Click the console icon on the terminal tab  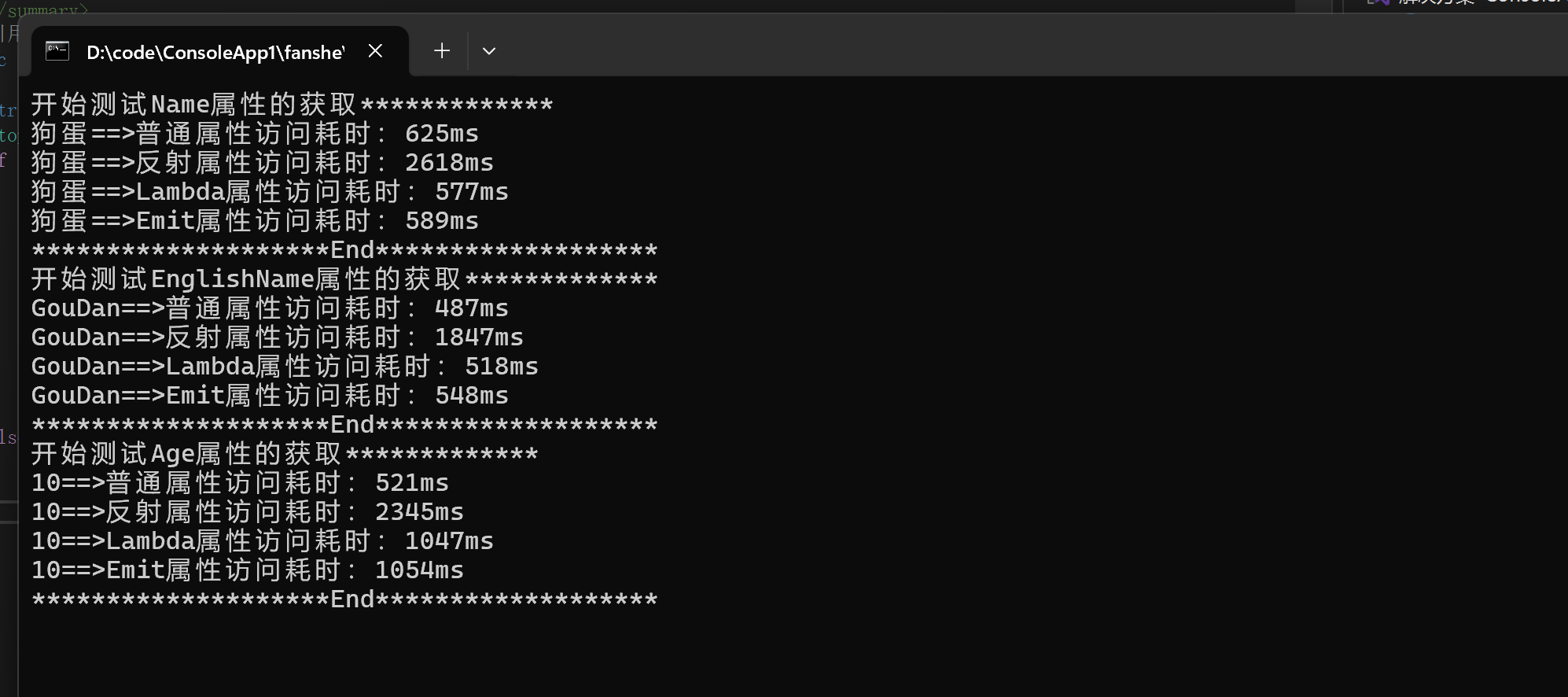coord(57,52)
